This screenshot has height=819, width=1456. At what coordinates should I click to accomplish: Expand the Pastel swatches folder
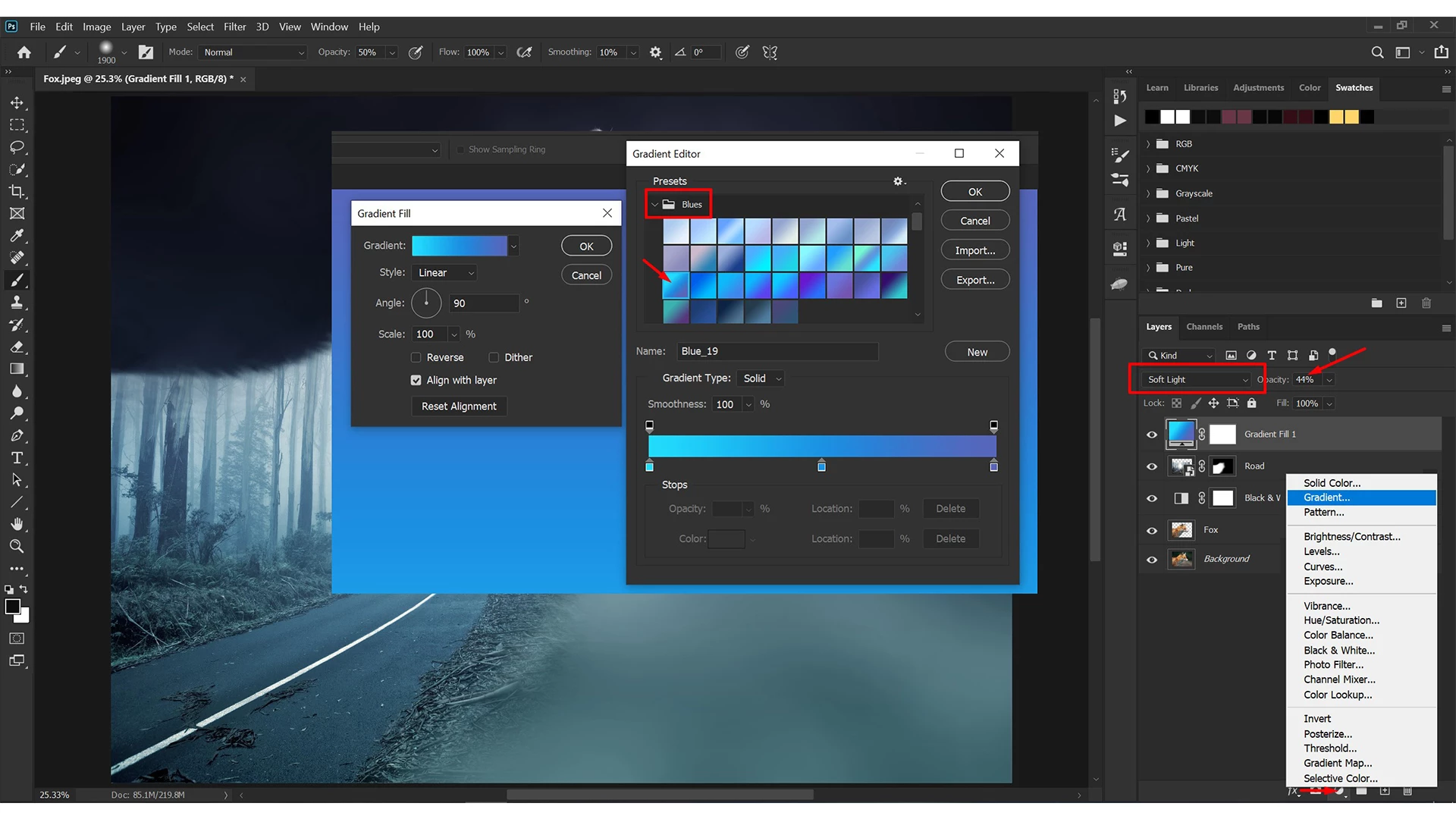[1148, 218]
